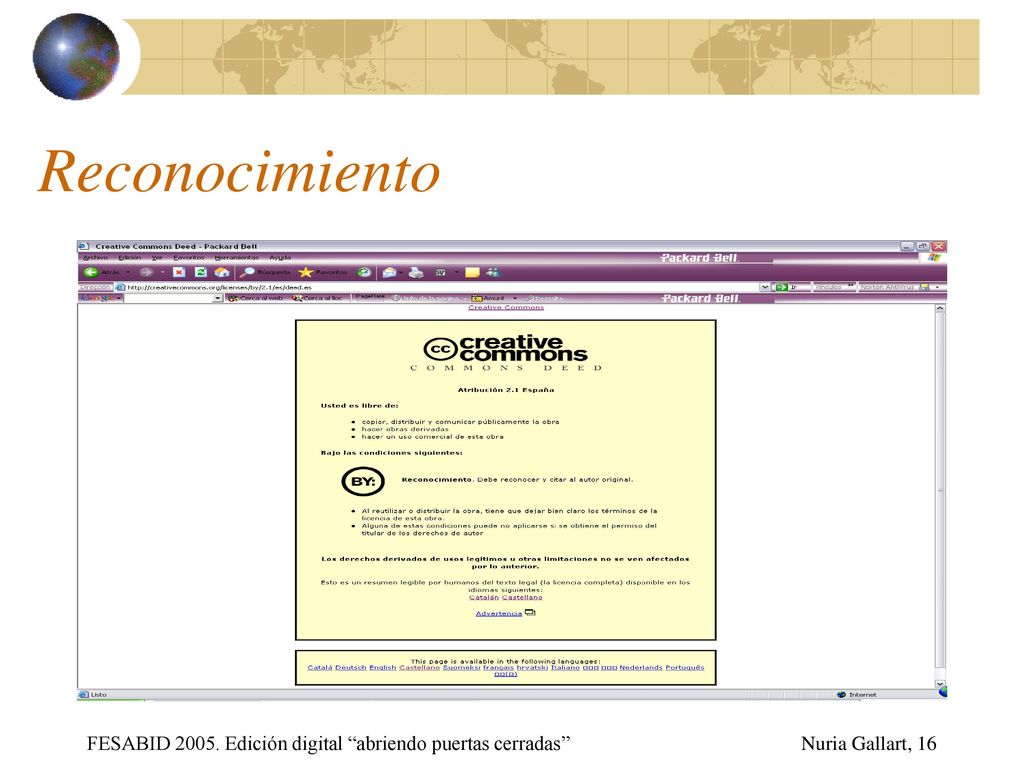Follow the Creative Commons top link
Screen dimensions: 1024x768
[x=506, y=307]
